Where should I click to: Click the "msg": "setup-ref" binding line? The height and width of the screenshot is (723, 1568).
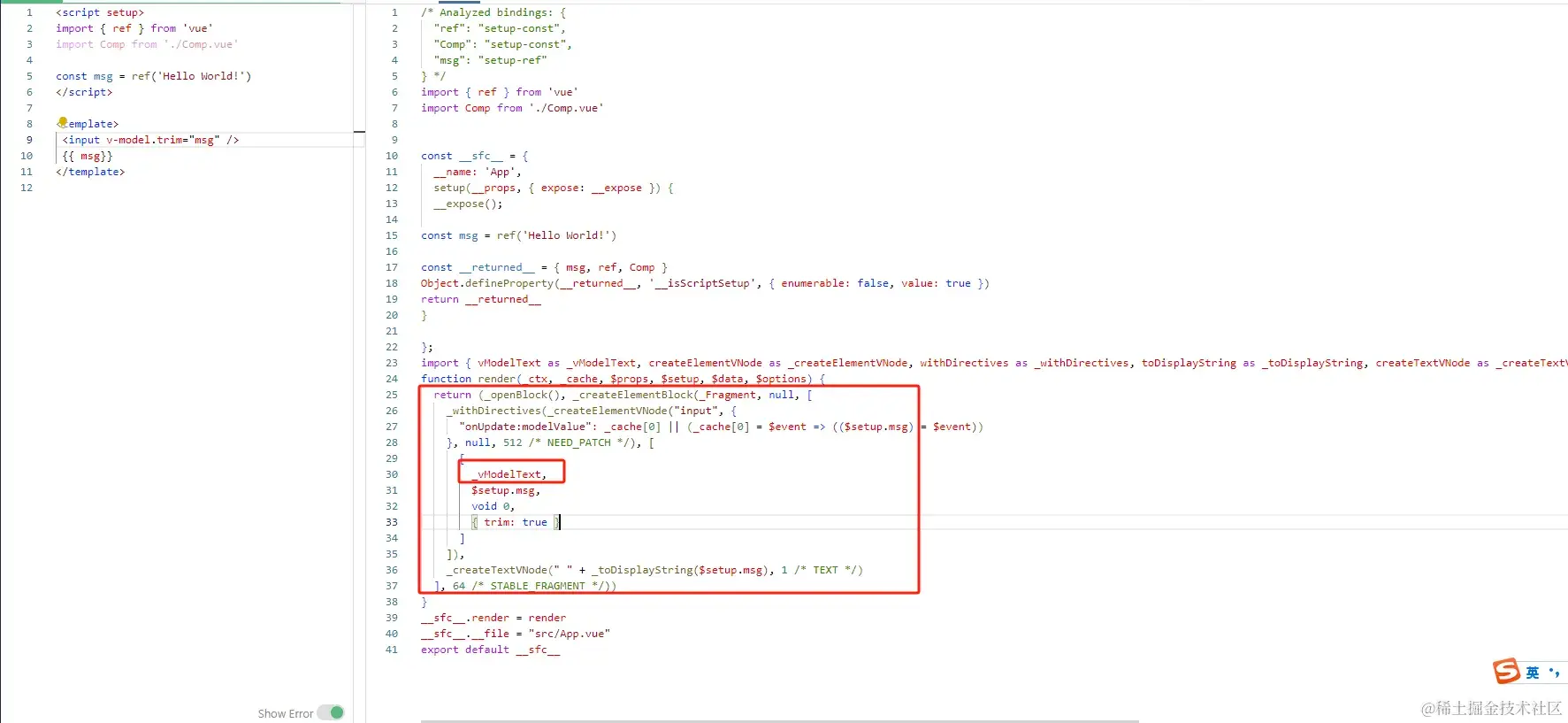pos(490,60)
